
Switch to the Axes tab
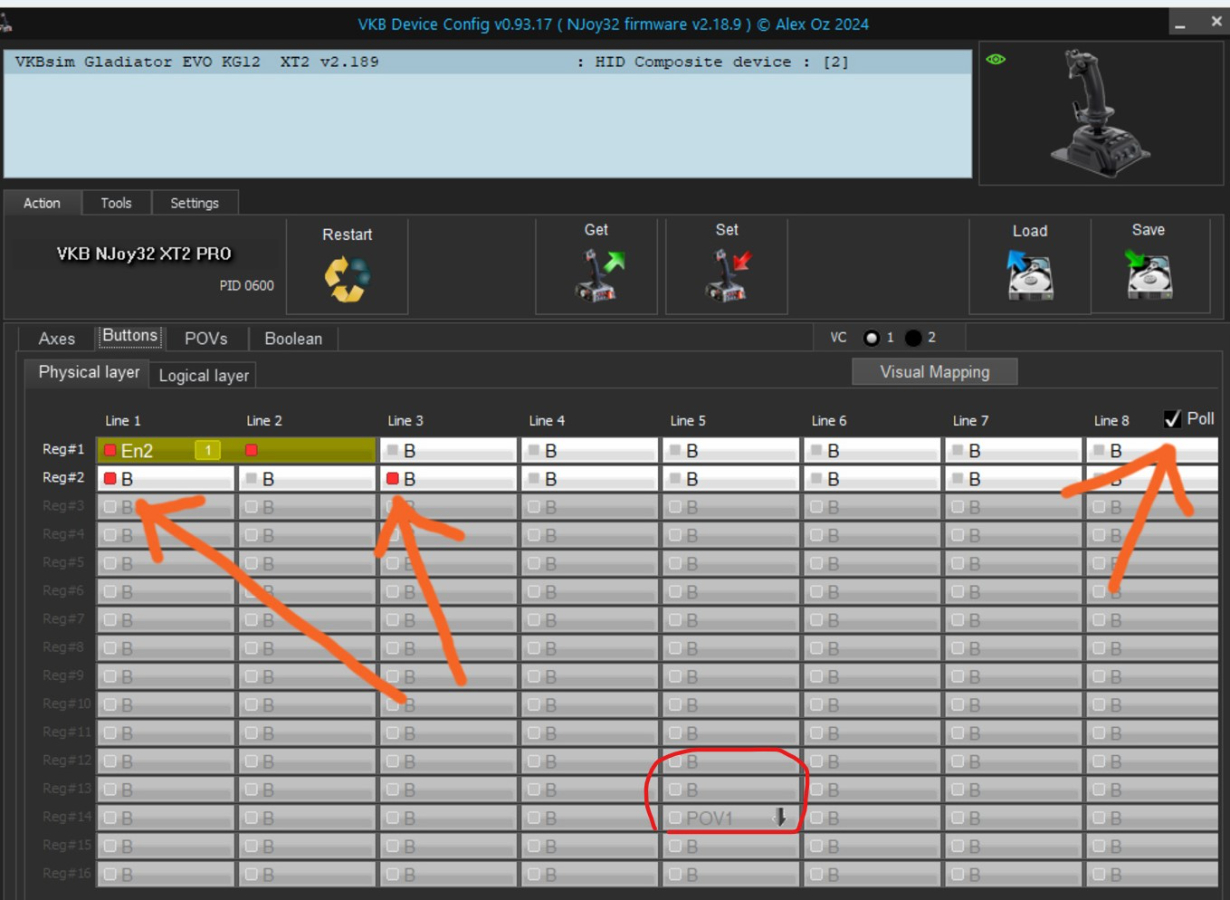[x=57, y=338]
